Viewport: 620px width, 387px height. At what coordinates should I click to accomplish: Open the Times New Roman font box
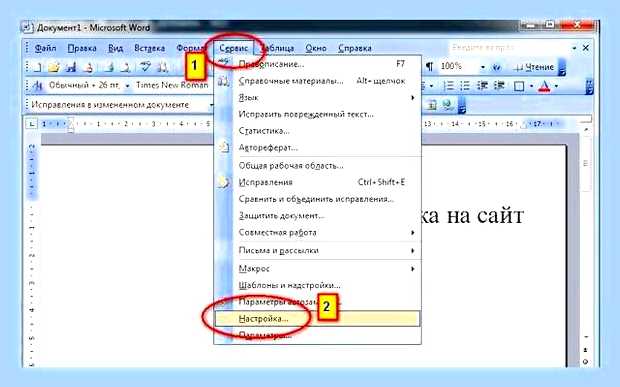(172, 85)
